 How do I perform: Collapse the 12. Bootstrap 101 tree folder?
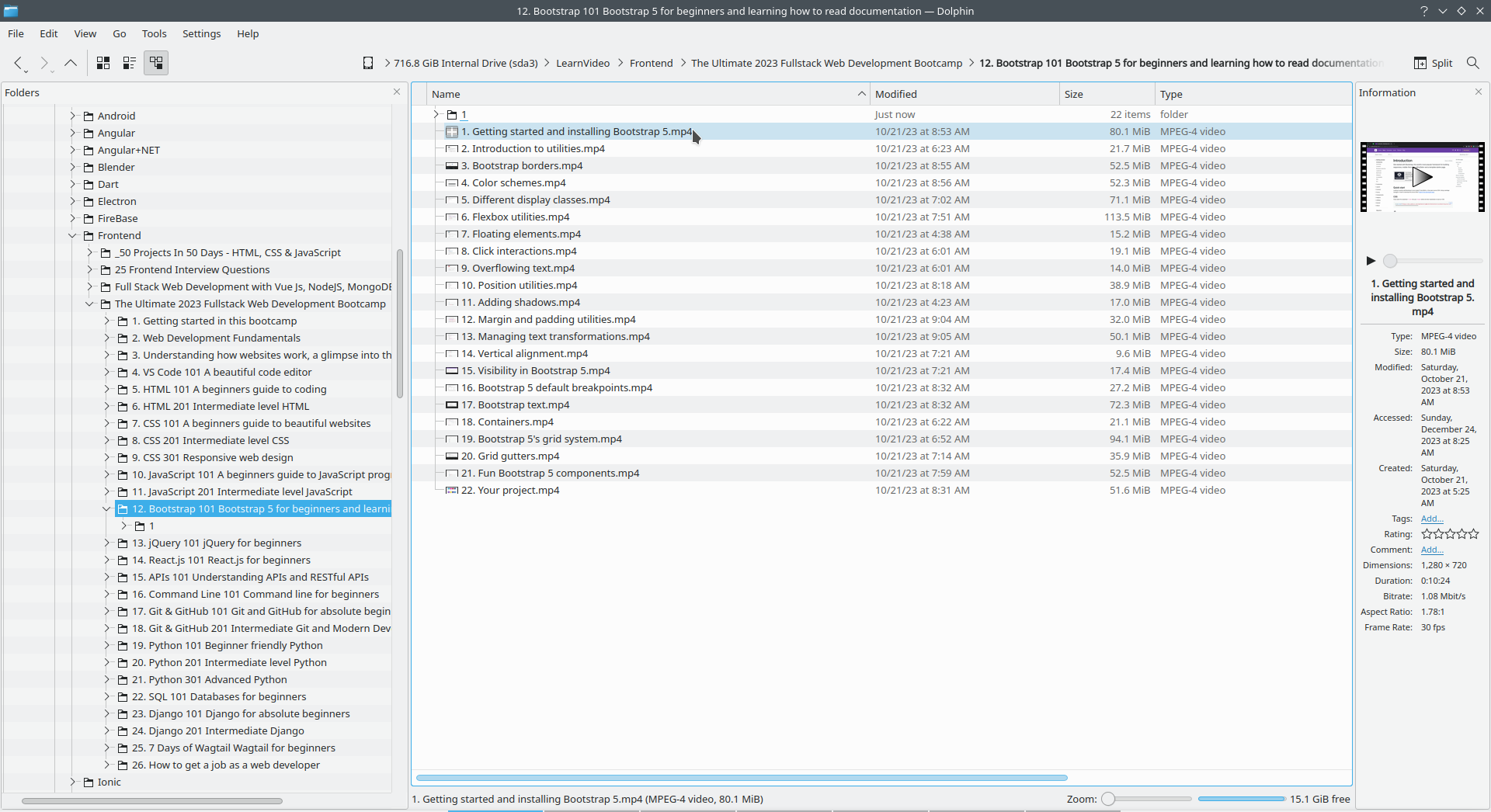tap(107, 509)
